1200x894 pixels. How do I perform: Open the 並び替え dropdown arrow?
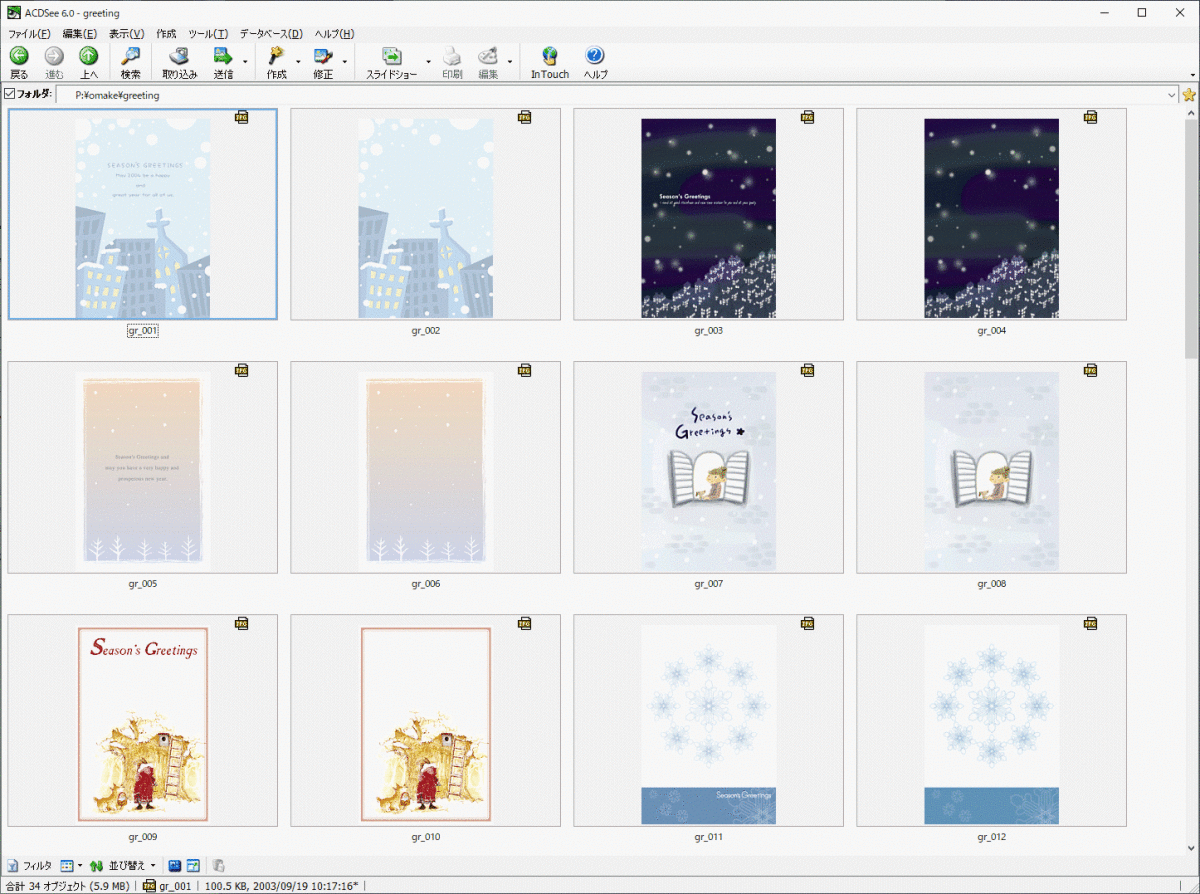point(153,865)
